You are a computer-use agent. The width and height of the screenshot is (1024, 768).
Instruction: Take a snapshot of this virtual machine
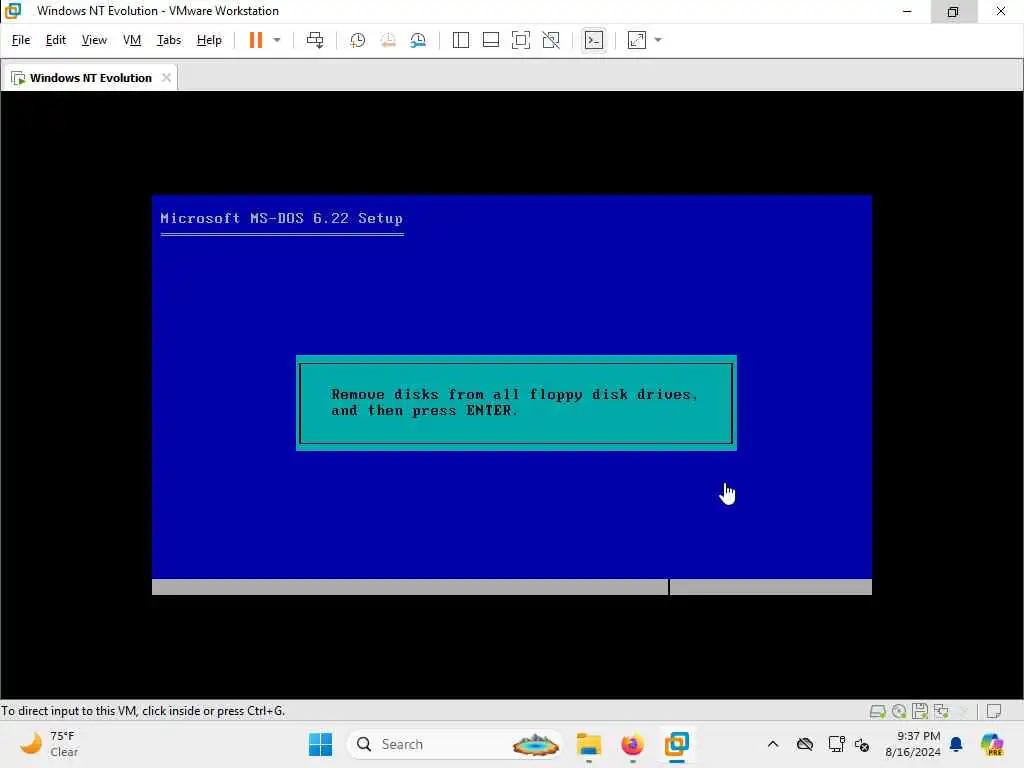[x=357, y=40]
